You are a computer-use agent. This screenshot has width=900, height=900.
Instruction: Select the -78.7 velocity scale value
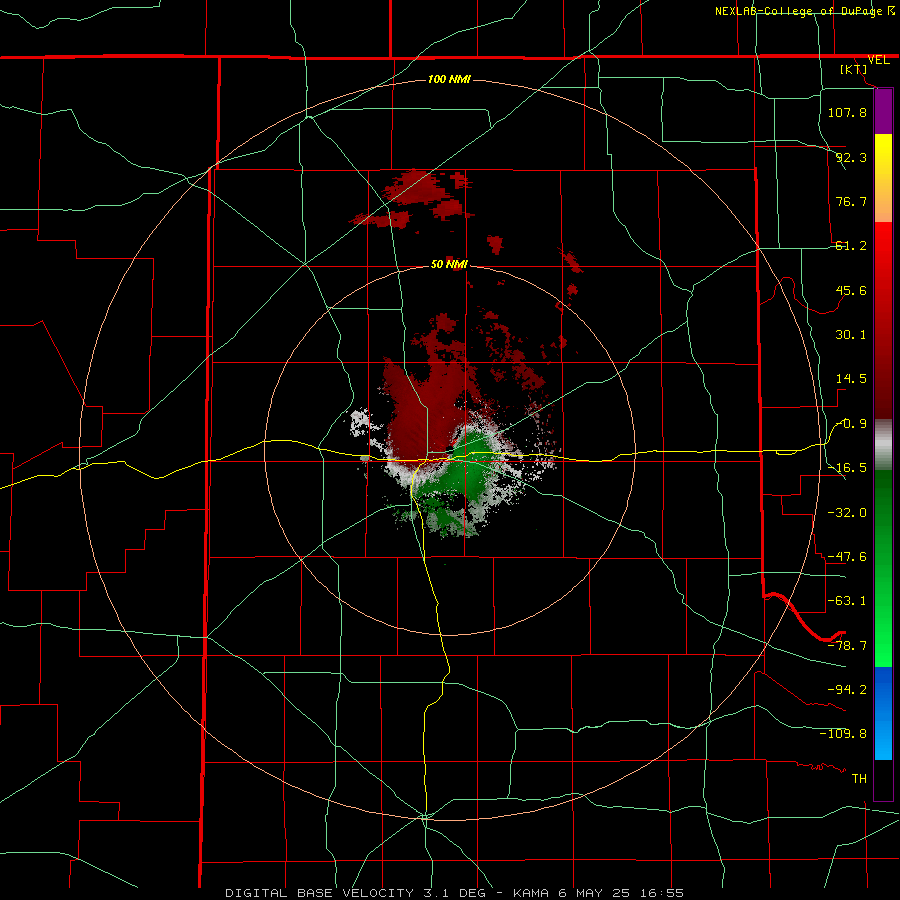pyautogui.click(x=847, y=646)
